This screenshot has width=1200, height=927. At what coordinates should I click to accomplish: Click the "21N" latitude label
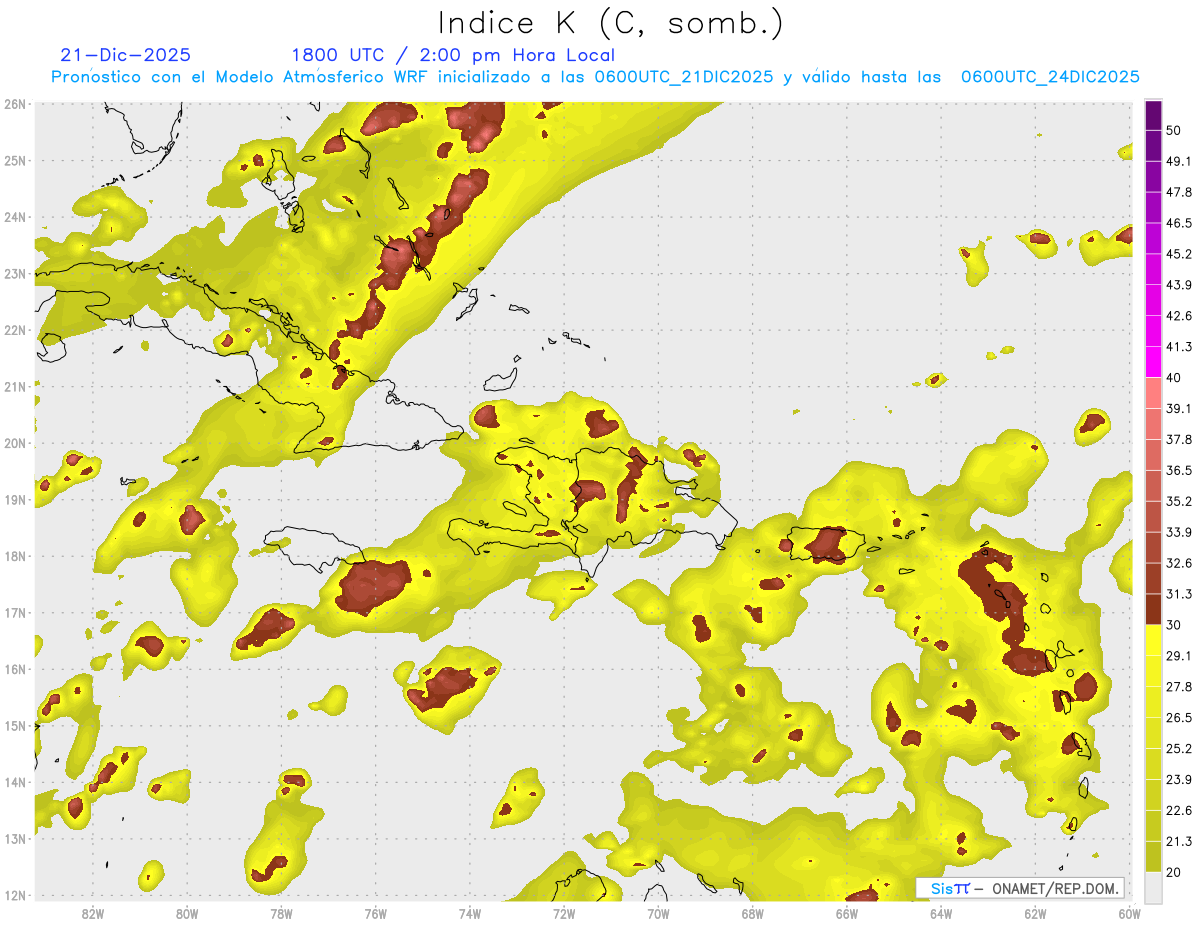click(15, 386)
